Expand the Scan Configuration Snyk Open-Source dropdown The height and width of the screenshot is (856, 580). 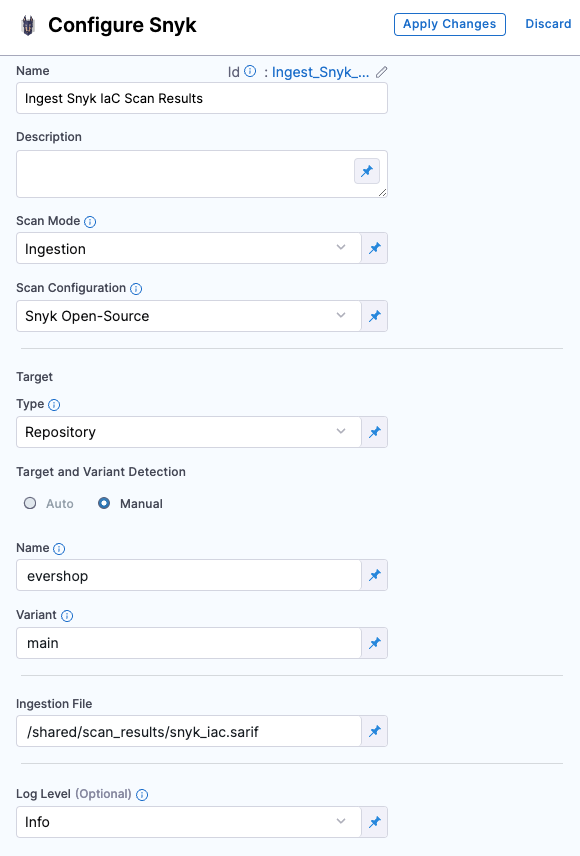coord(189,316)
